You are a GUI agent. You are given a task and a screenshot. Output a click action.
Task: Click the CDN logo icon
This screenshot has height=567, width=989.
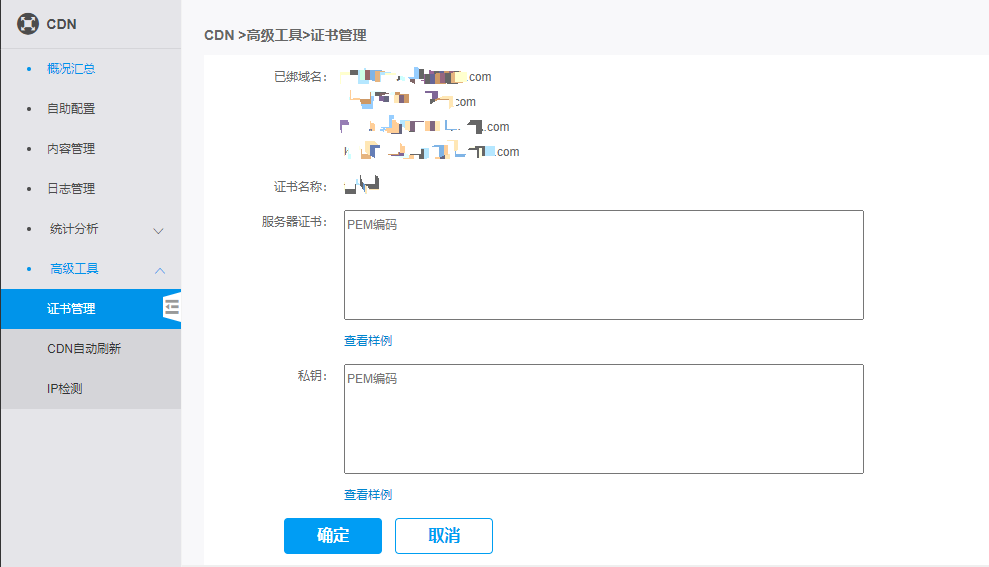pos(28,24)
